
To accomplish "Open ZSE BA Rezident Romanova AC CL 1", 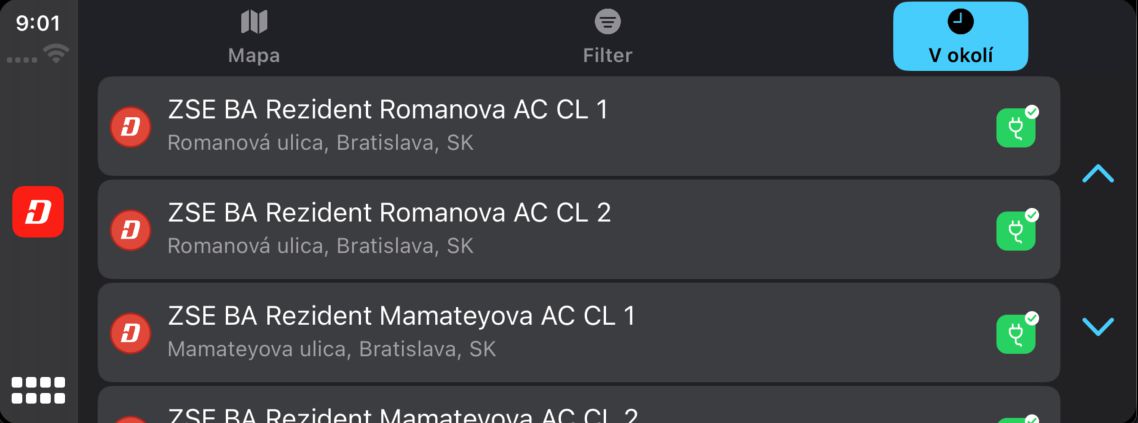I will 578,126.
